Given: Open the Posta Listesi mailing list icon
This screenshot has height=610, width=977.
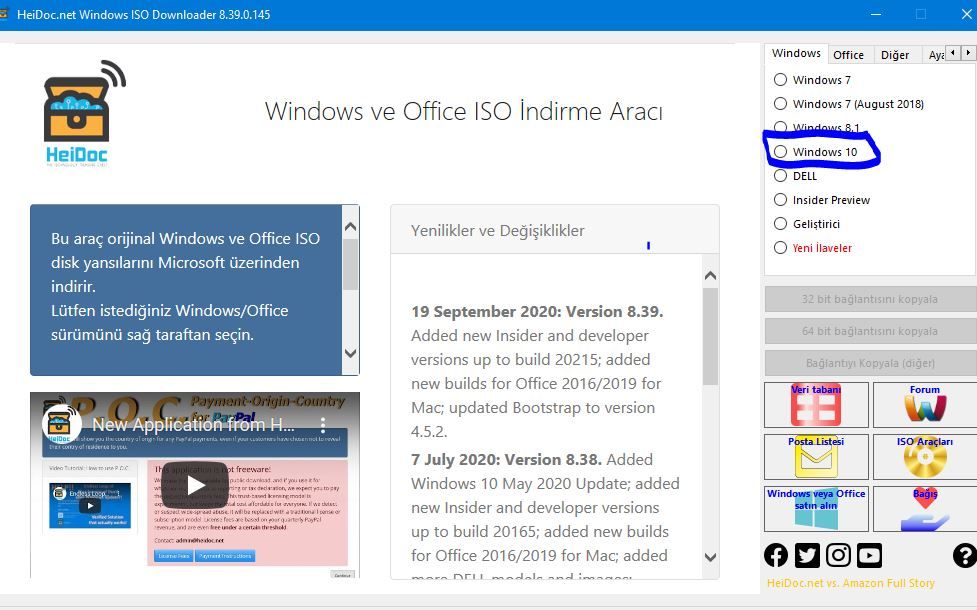Looking at the screenshot, I should 816,457.
